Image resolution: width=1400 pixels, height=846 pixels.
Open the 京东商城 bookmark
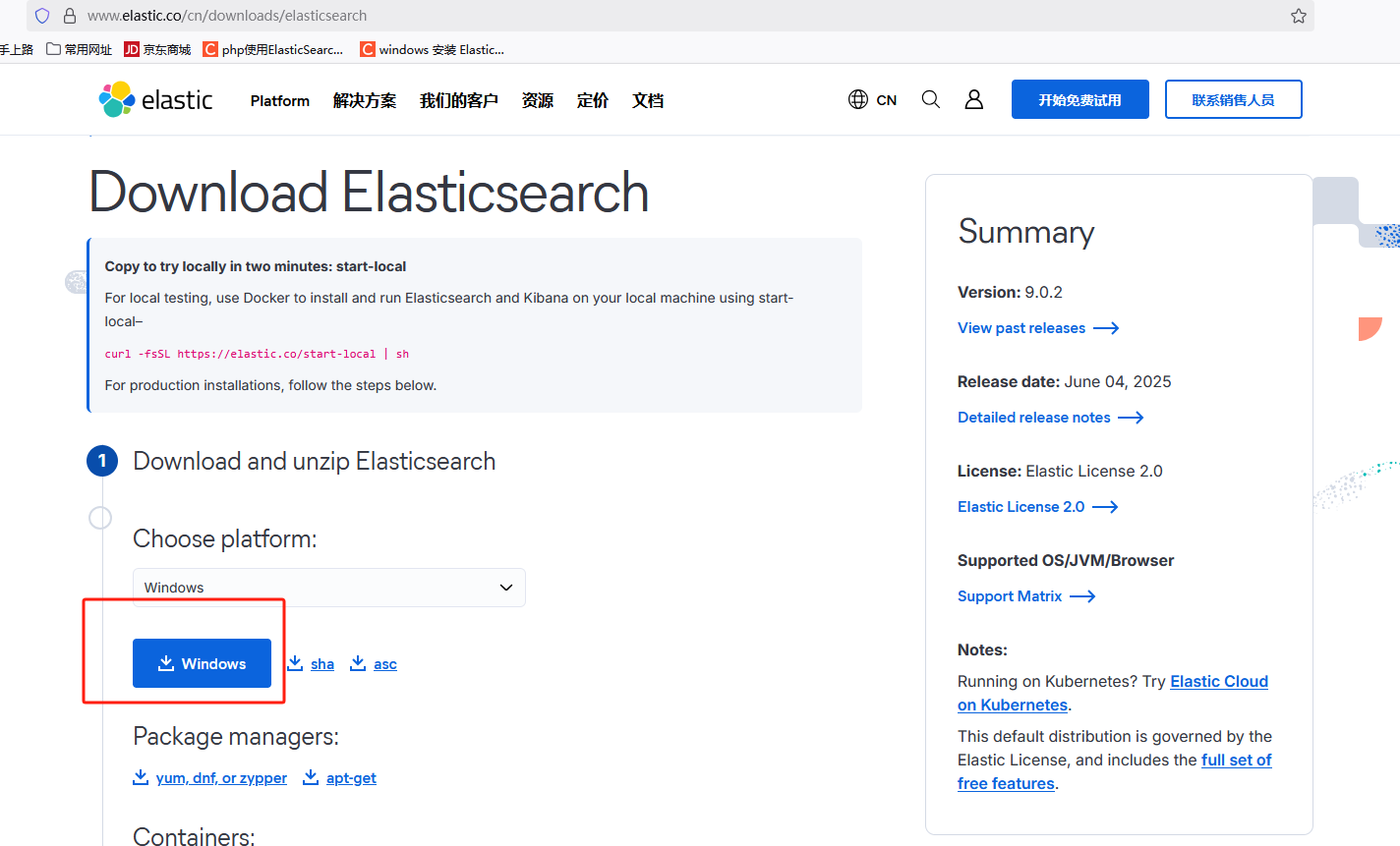[x=157, y=49]
